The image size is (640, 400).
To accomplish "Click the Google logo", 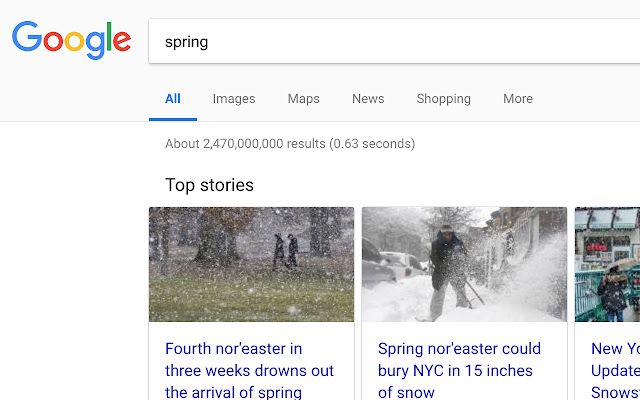I will coord(71,39).
